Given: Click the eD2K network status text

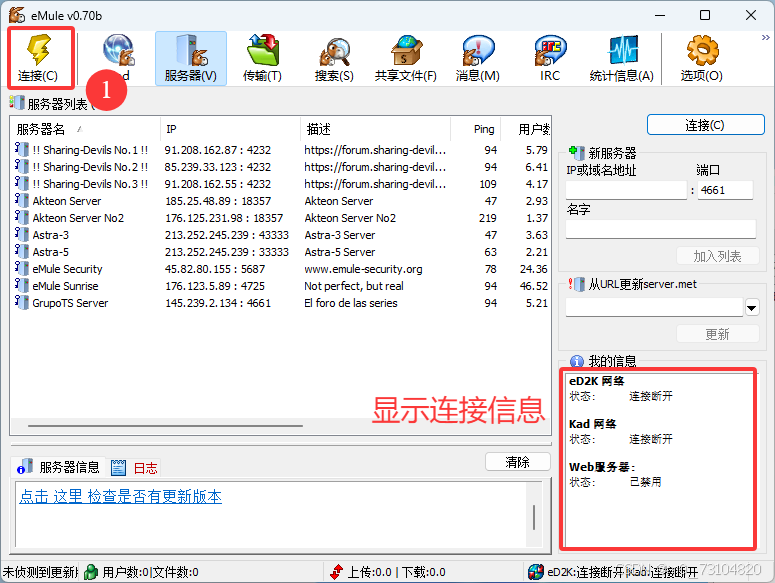Looking at the screenshot, I should click(650, 396).
